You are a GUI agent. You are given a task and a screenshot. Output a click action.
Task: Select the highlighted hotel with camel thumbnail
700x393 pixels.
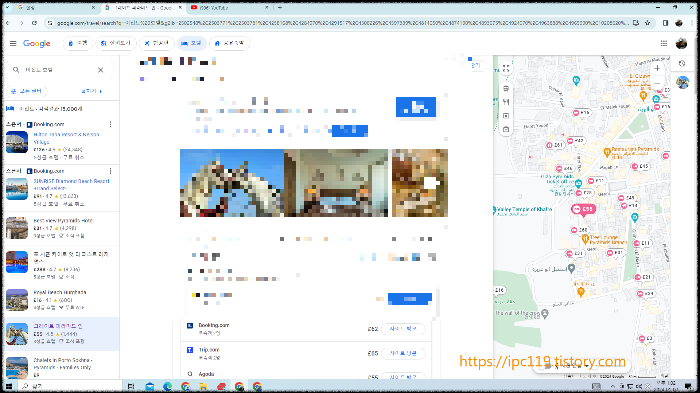click(x=61, y=334)
